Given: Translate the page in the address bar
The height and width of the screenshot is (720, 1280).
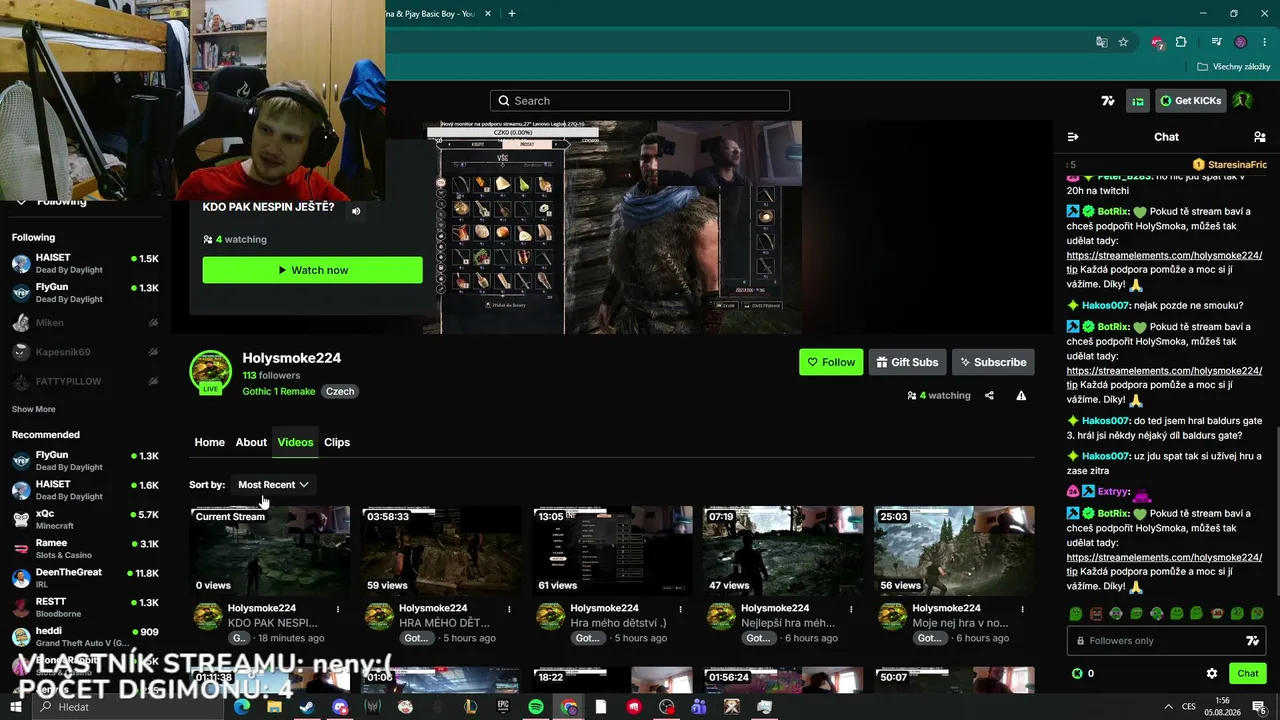Looking at the screenshot, I should (1101, 42).
